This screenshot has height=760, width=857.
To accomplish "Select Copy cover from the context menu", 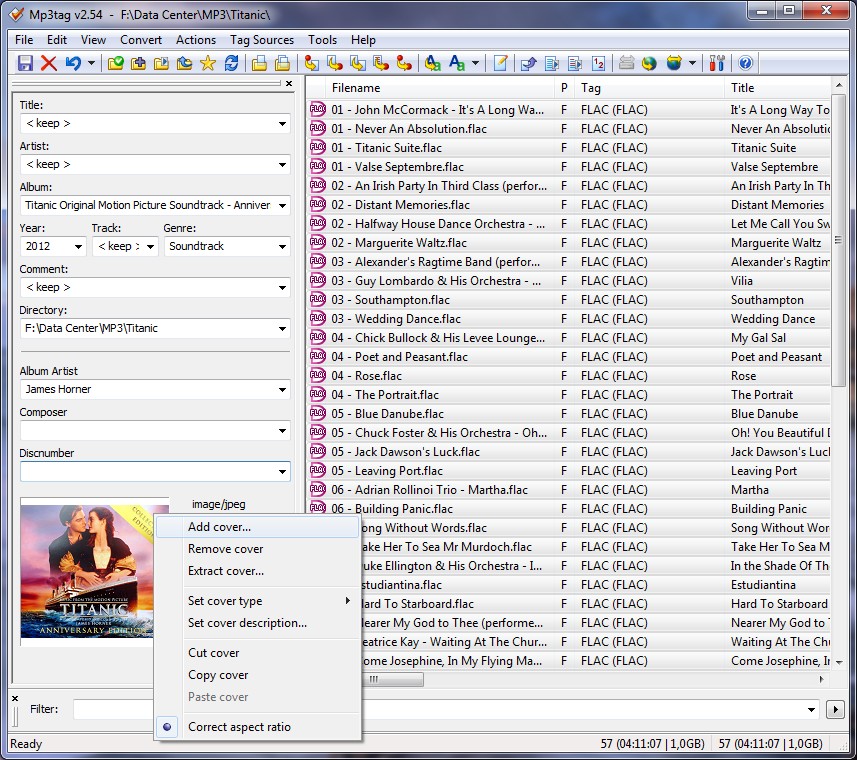I will (x=257, y=675).
